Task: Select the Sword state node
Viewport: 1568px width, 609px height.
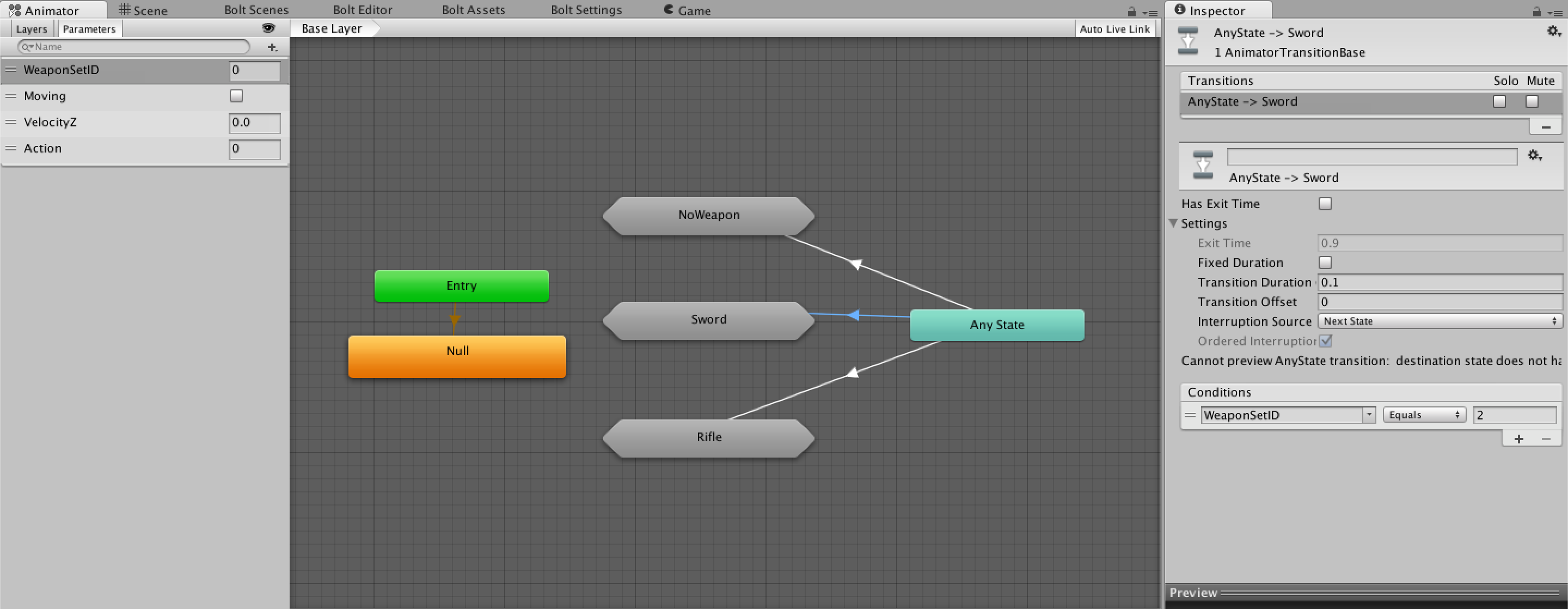Action: tap(708, 320)
